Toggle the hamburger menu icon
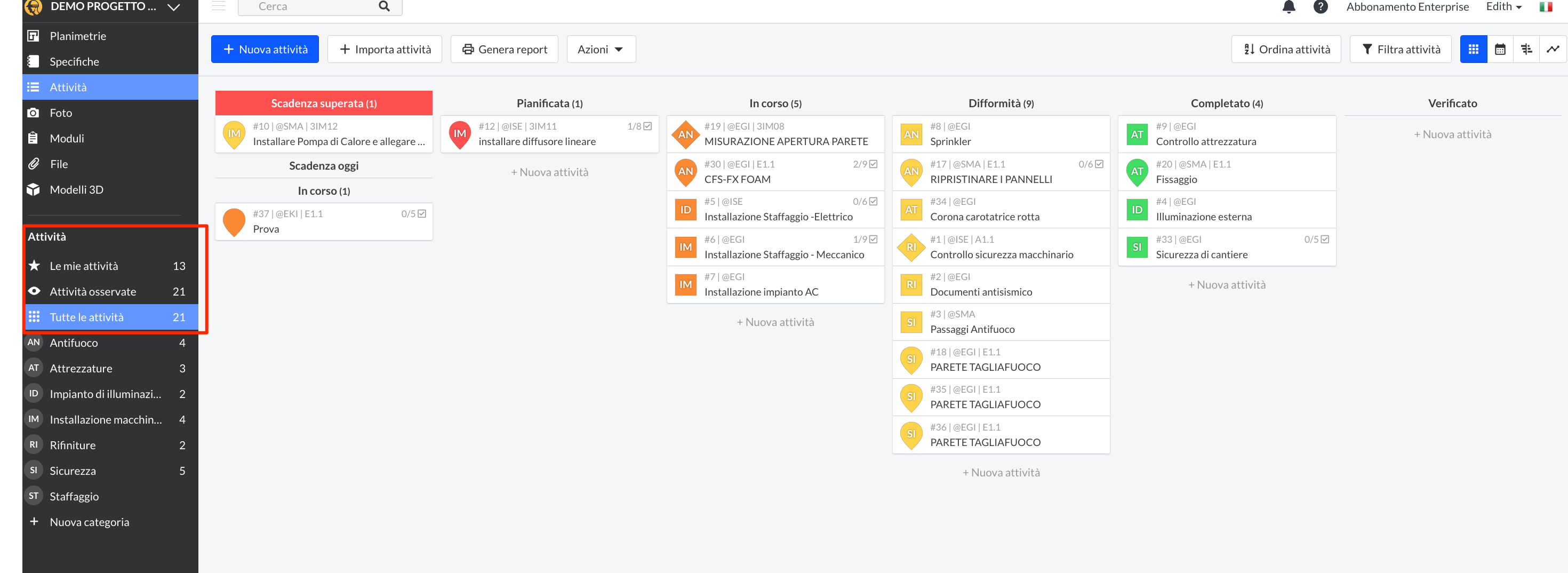1568x573 pixels. (219, 6)
